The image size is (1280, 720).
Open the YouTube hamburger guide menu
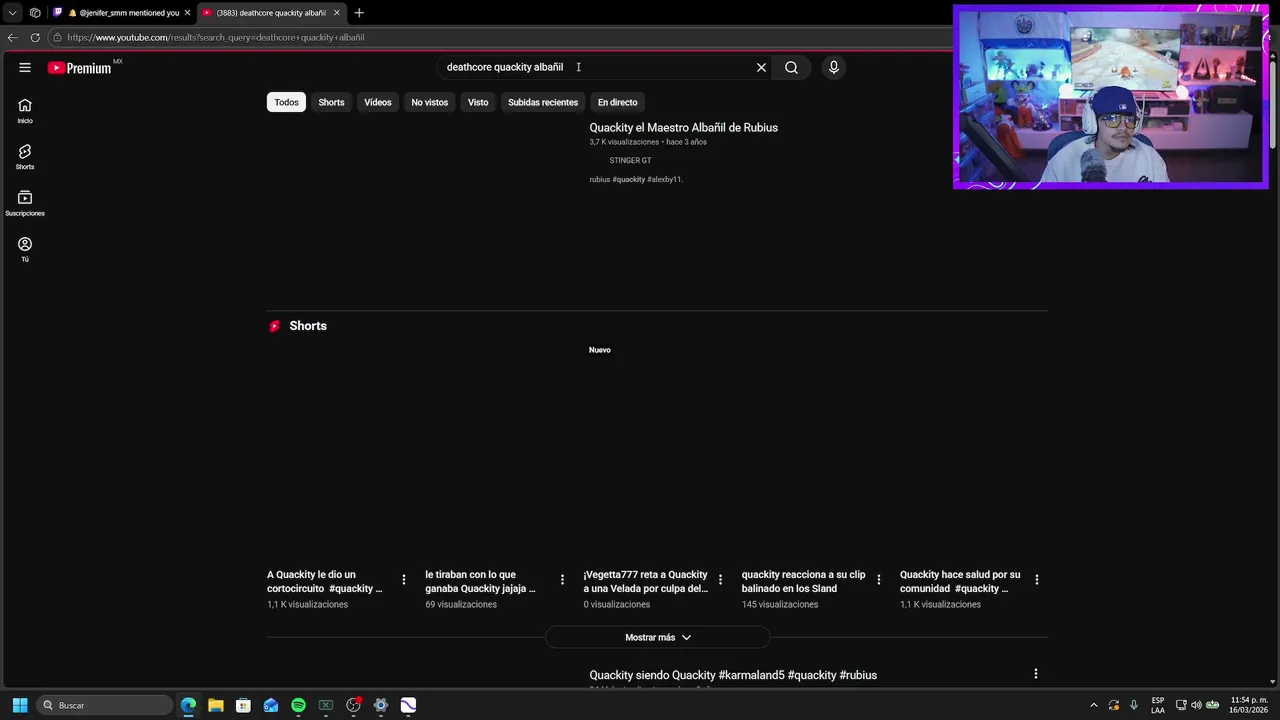coord(25,67)
